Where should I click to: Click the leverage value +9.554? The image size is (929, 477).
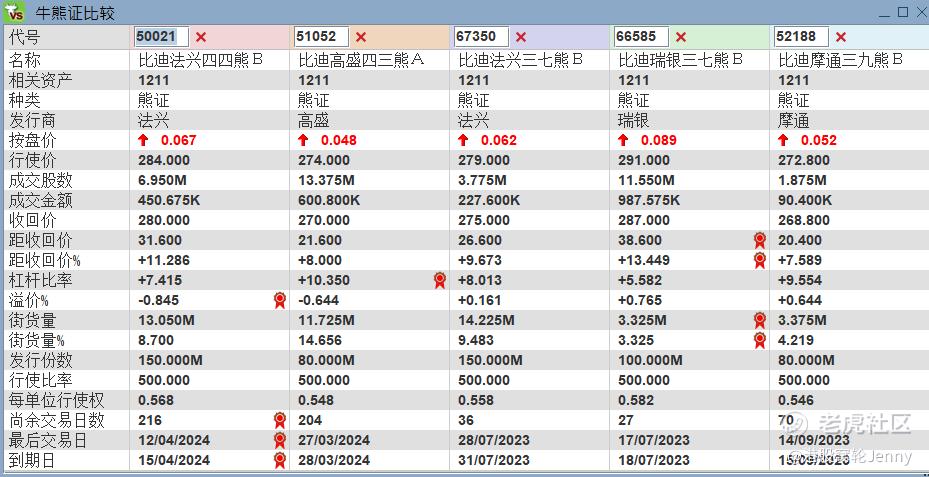[x=800, y=280]
